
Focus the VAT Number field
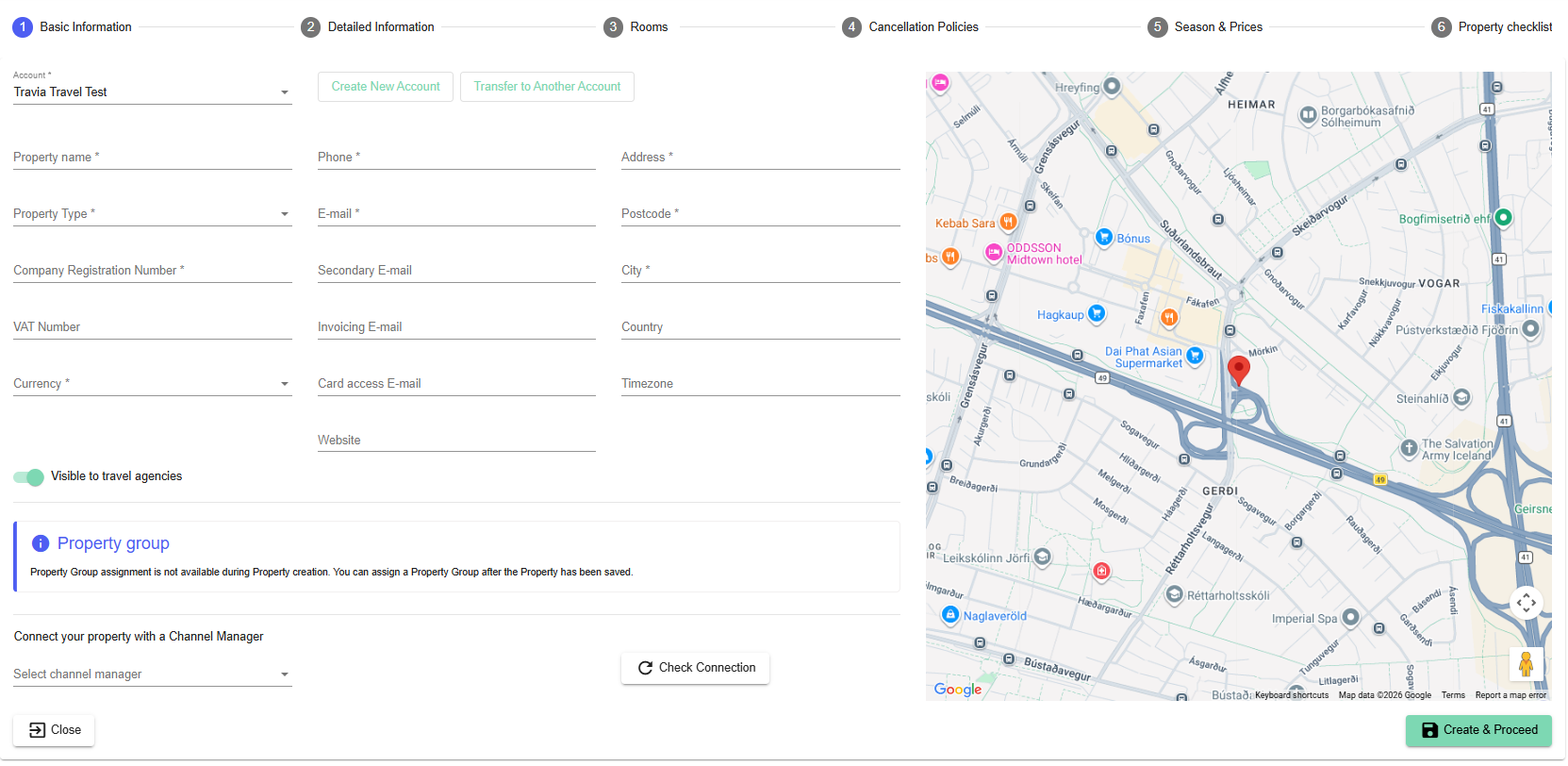pos(153,327)
